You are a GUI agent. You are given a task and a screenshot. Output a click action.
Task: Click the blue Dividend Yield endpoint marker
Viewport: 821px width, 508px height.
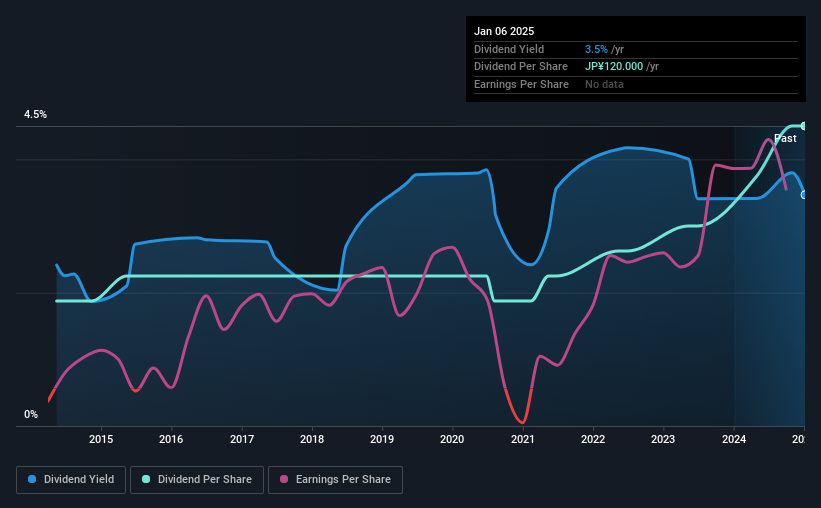[804, 195]
